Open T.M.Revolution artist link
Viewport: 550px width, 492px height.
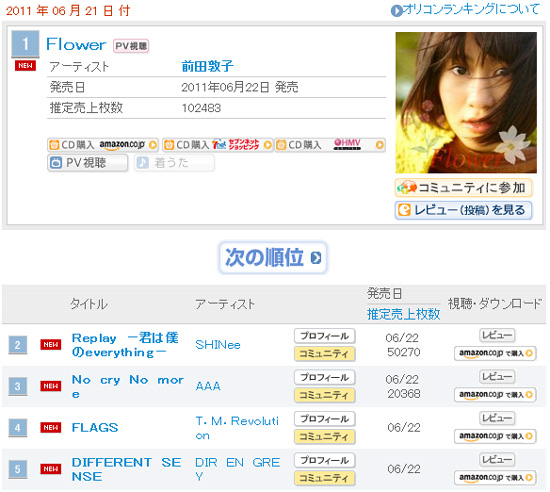coord(237,428)
